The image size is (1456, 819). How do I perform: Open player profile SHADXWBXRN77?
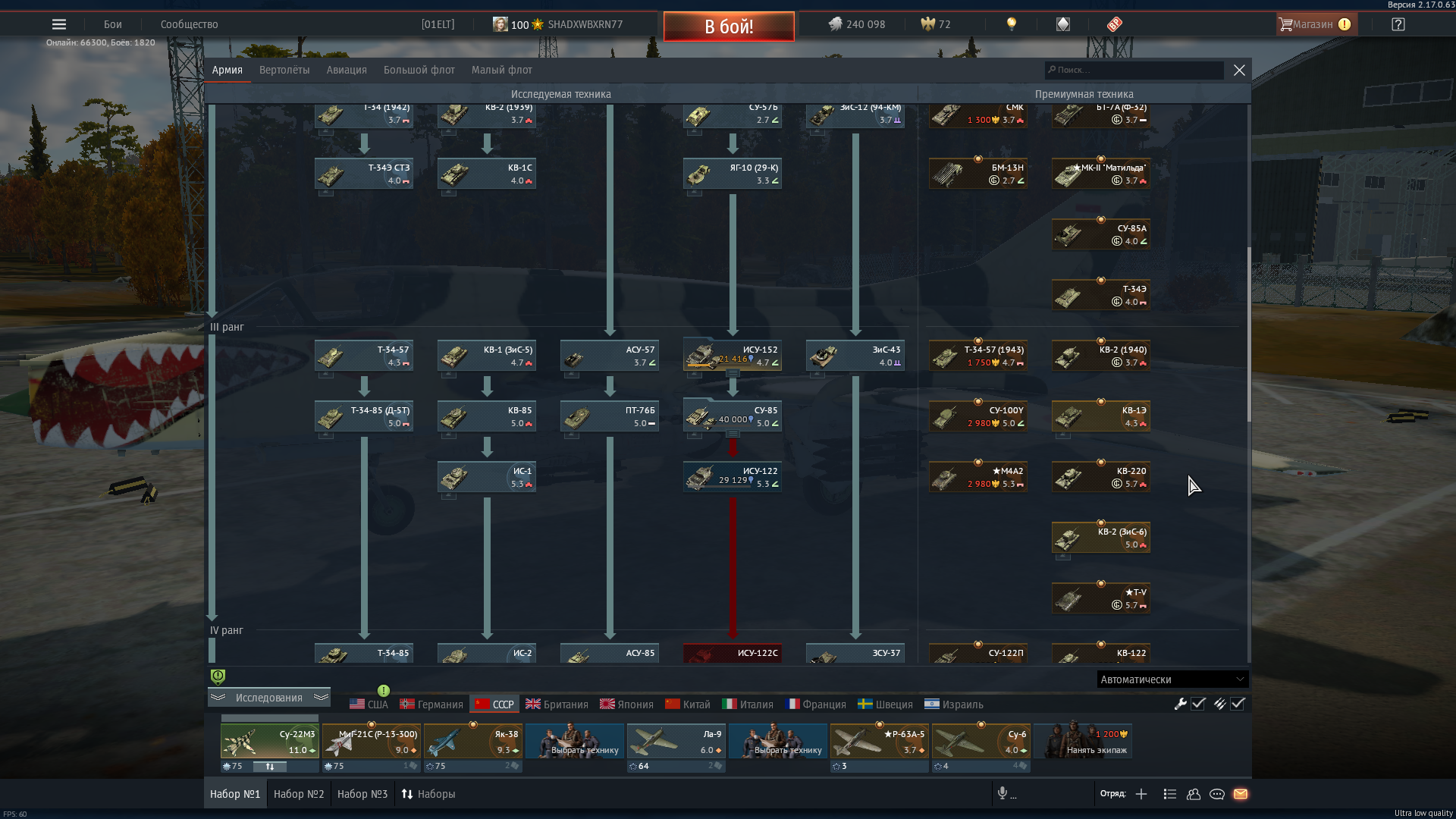(x=585, y=24)
